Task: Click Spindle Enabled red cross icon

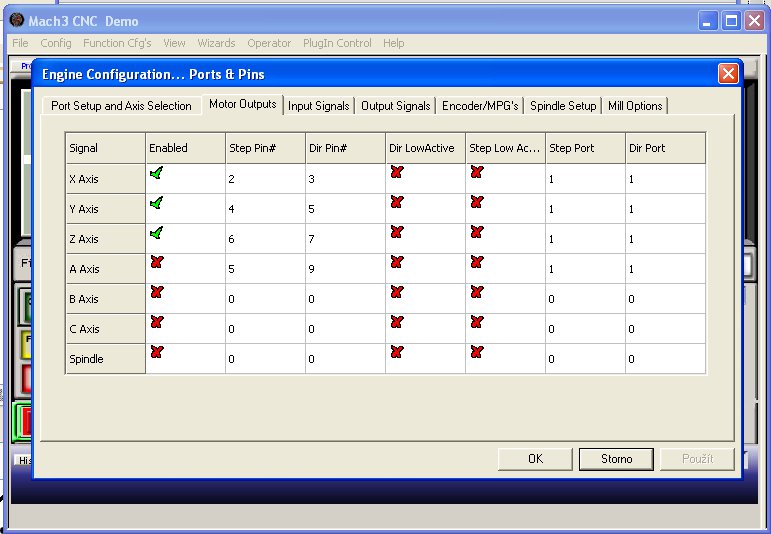Action: coord(156,353)
